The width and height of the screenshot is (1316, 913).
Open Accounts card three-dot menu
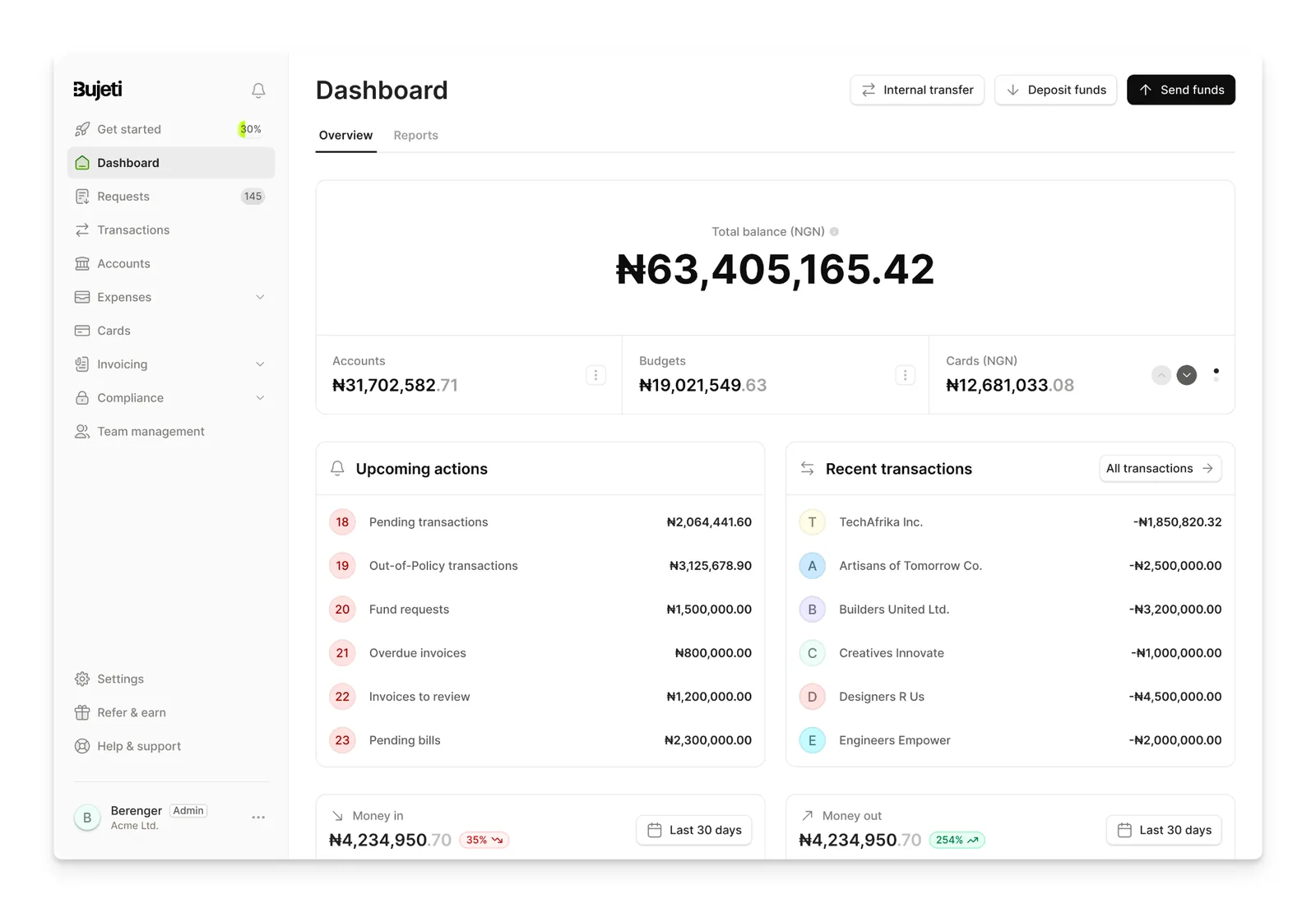tap(596, 375)
